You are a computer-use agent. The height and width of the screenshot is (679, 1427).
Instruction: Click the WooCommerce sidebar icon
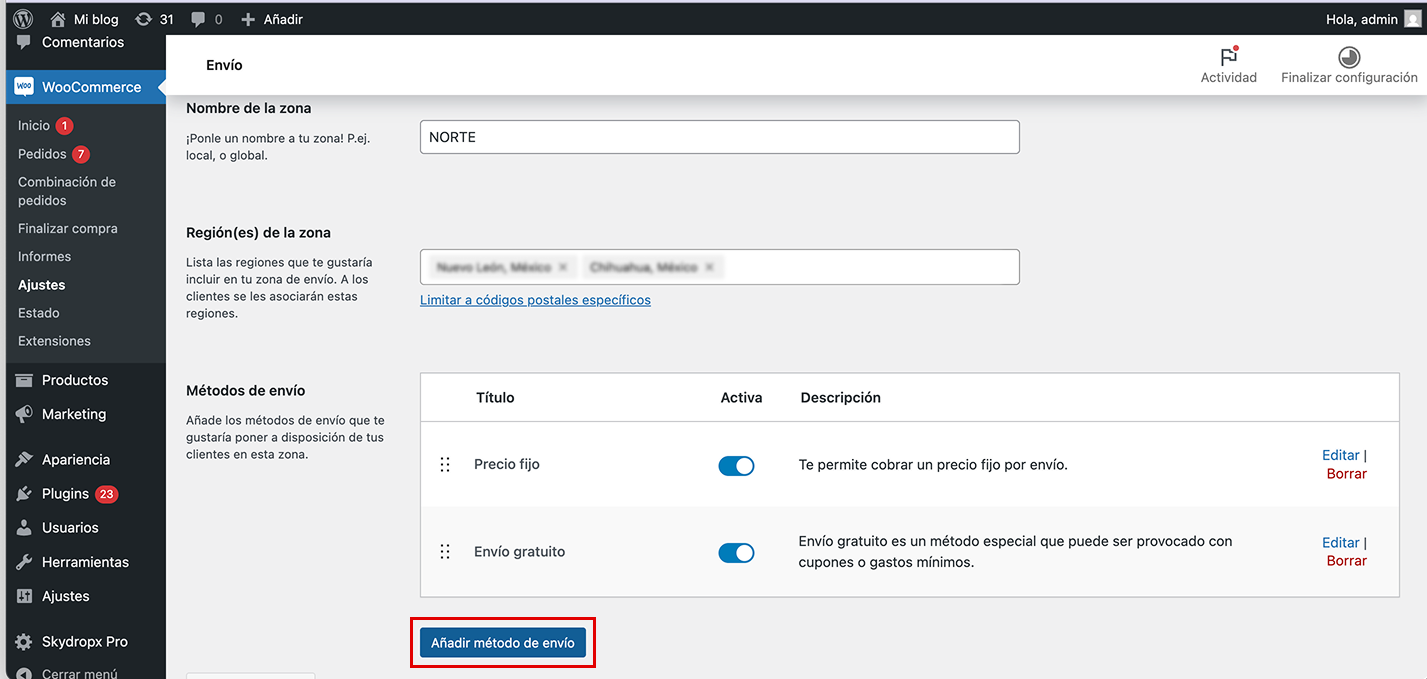24,87
